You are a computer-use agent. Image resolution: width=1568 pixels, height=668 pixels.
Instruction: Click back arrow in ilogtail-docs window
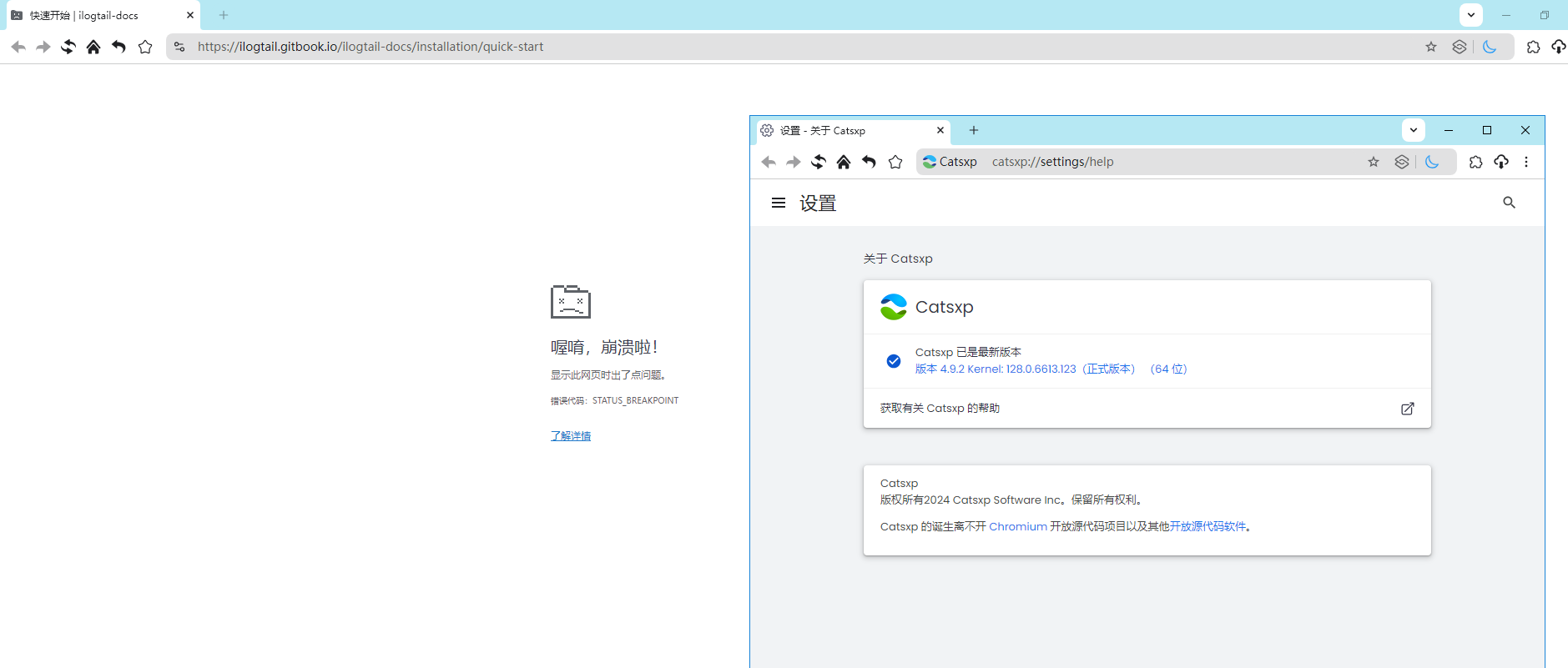18,47
